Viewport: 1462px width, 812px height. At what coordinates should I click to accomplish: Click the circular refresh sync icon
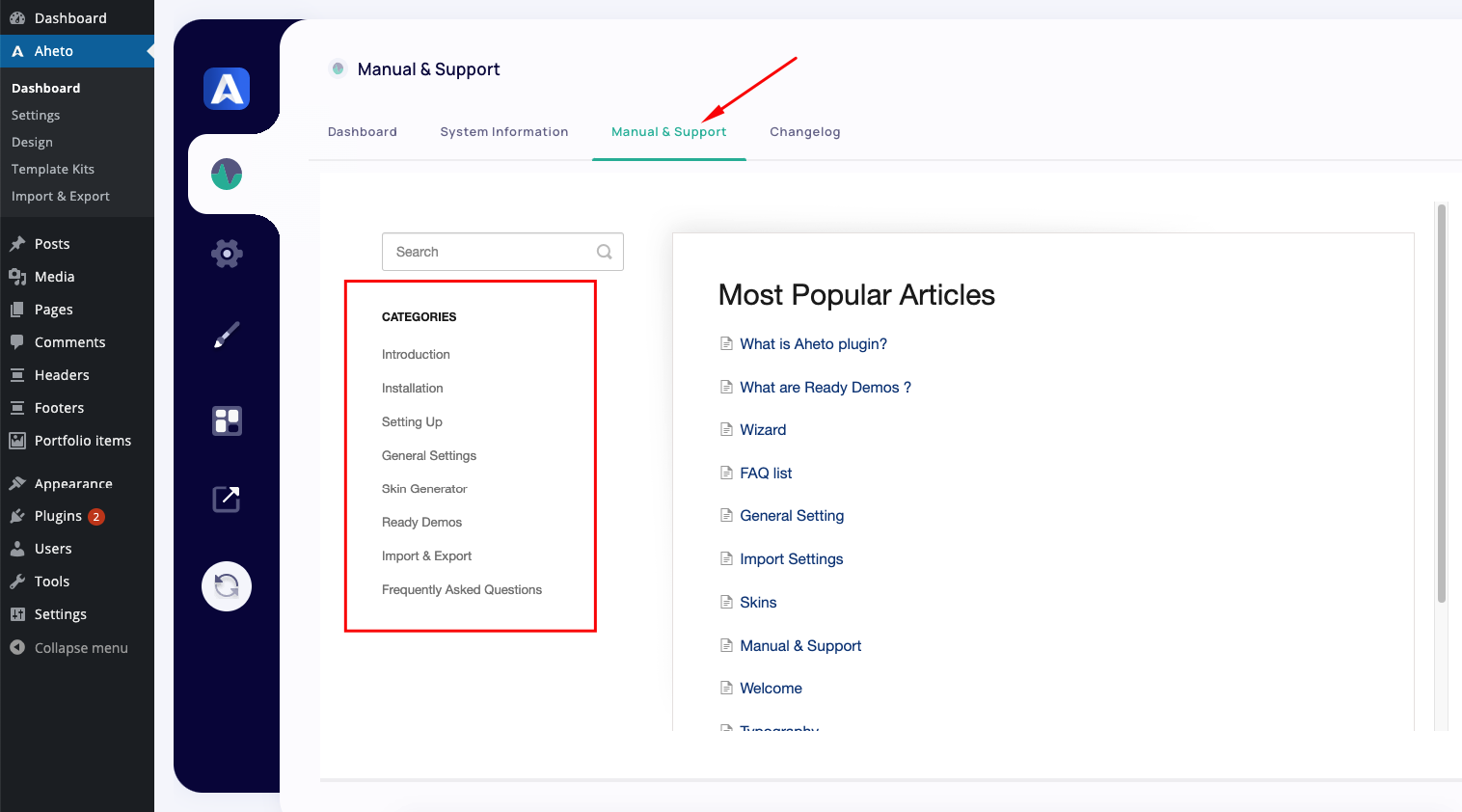point(227,586)
